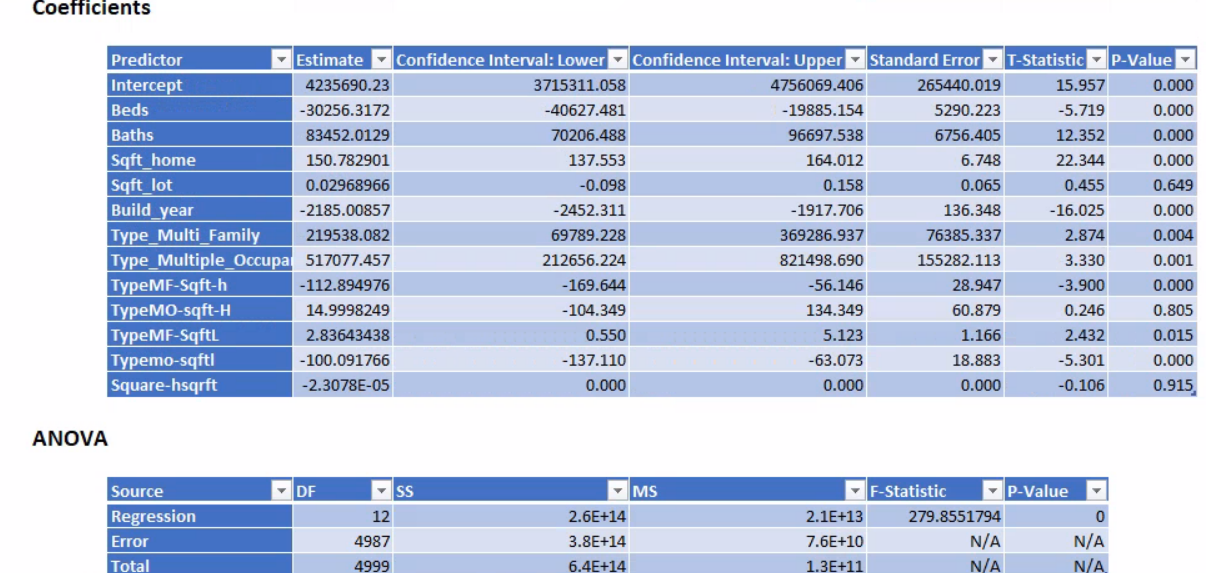Open the ANOVA P-Value filter dropdown

point(1096,491)
